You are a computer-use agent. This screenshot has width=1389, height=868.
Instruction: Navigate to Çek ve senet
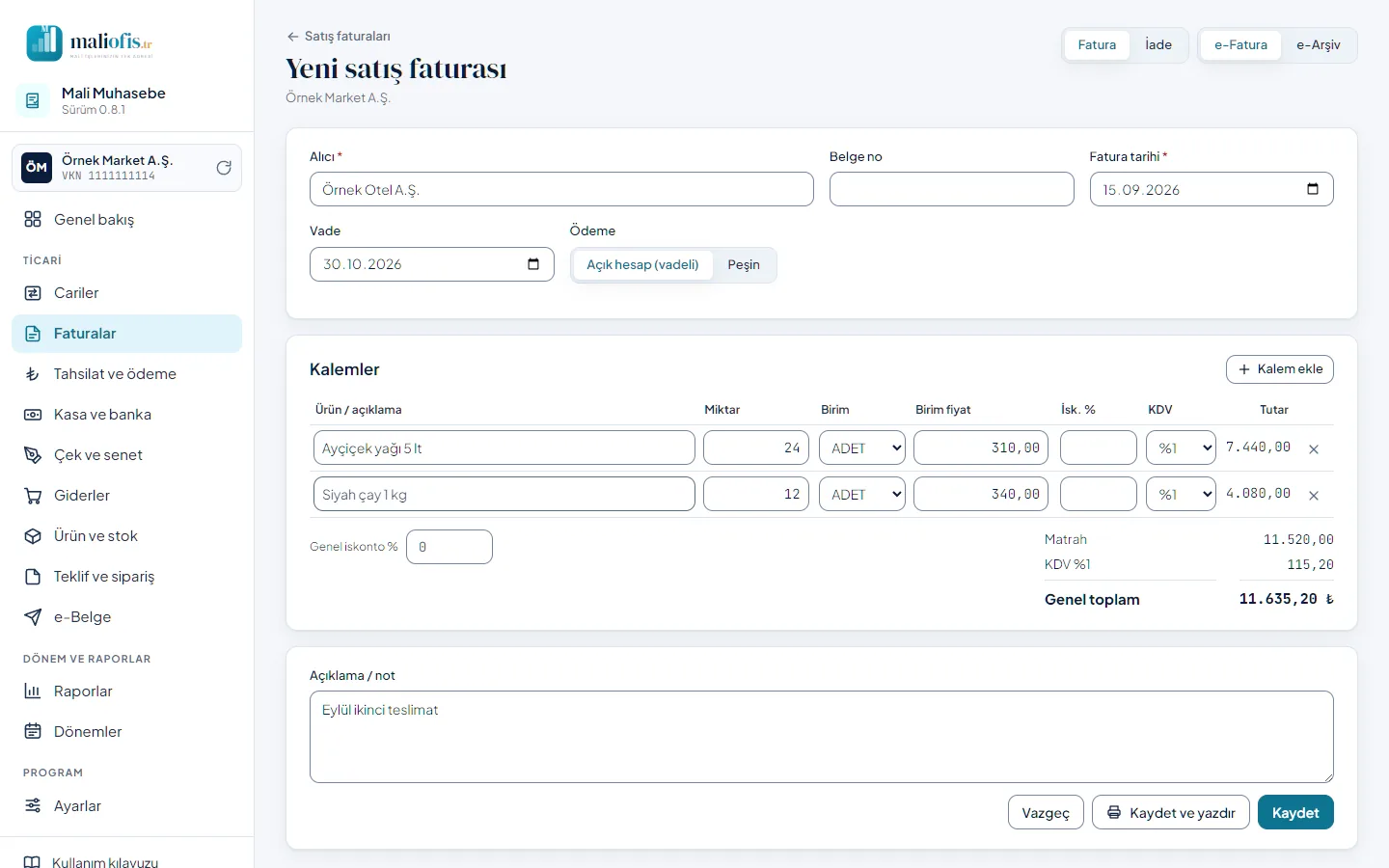pyautogui.click(x=126, y=455)
